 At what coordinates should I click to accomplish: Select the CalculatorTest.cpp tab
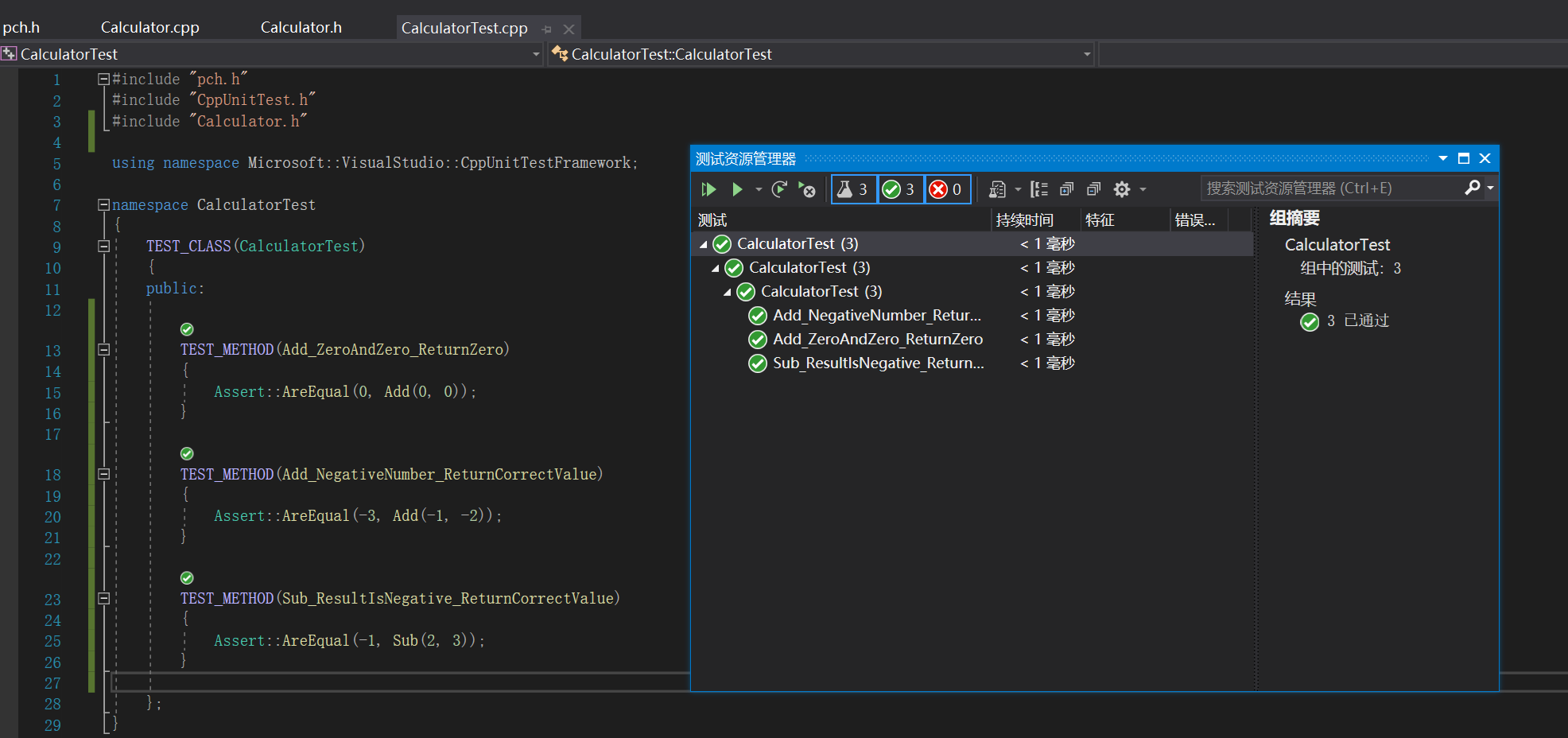[x=464, y=29]
